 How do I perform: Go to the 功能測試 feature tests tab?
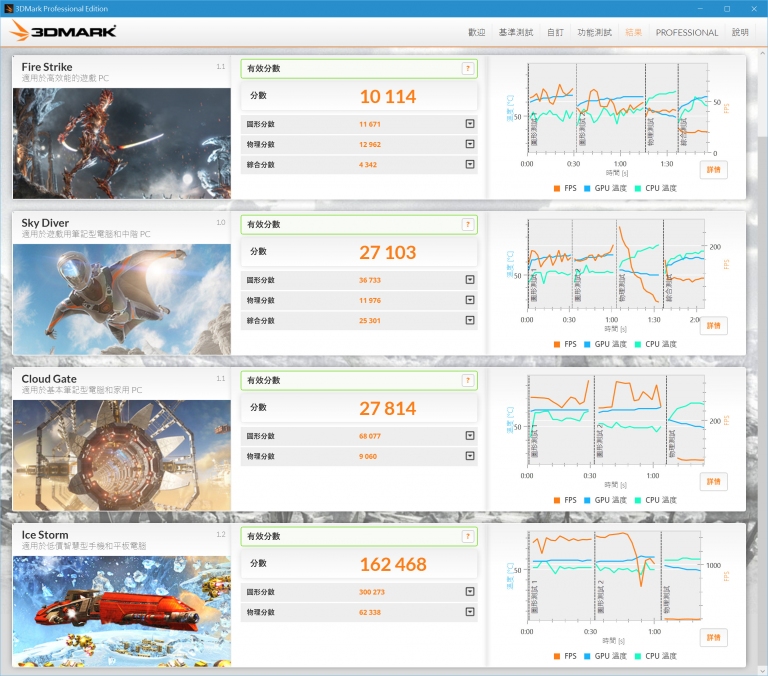(x=595, y=32)
